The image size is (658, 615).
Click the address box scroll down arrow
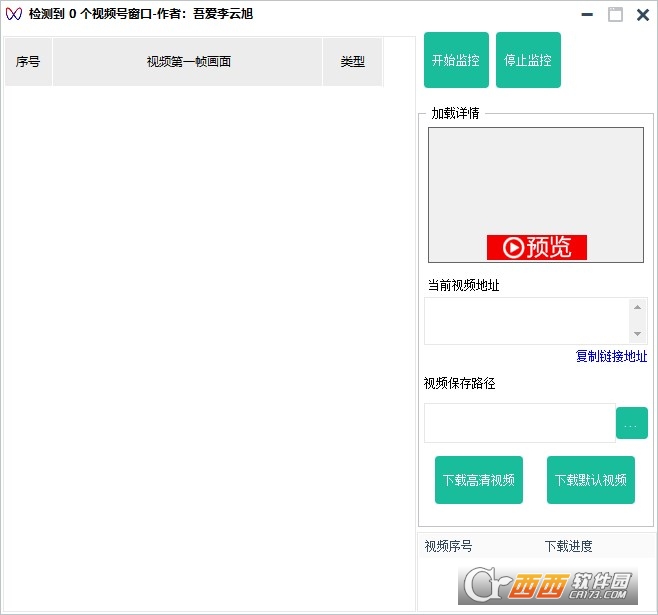tap(637, 334)
